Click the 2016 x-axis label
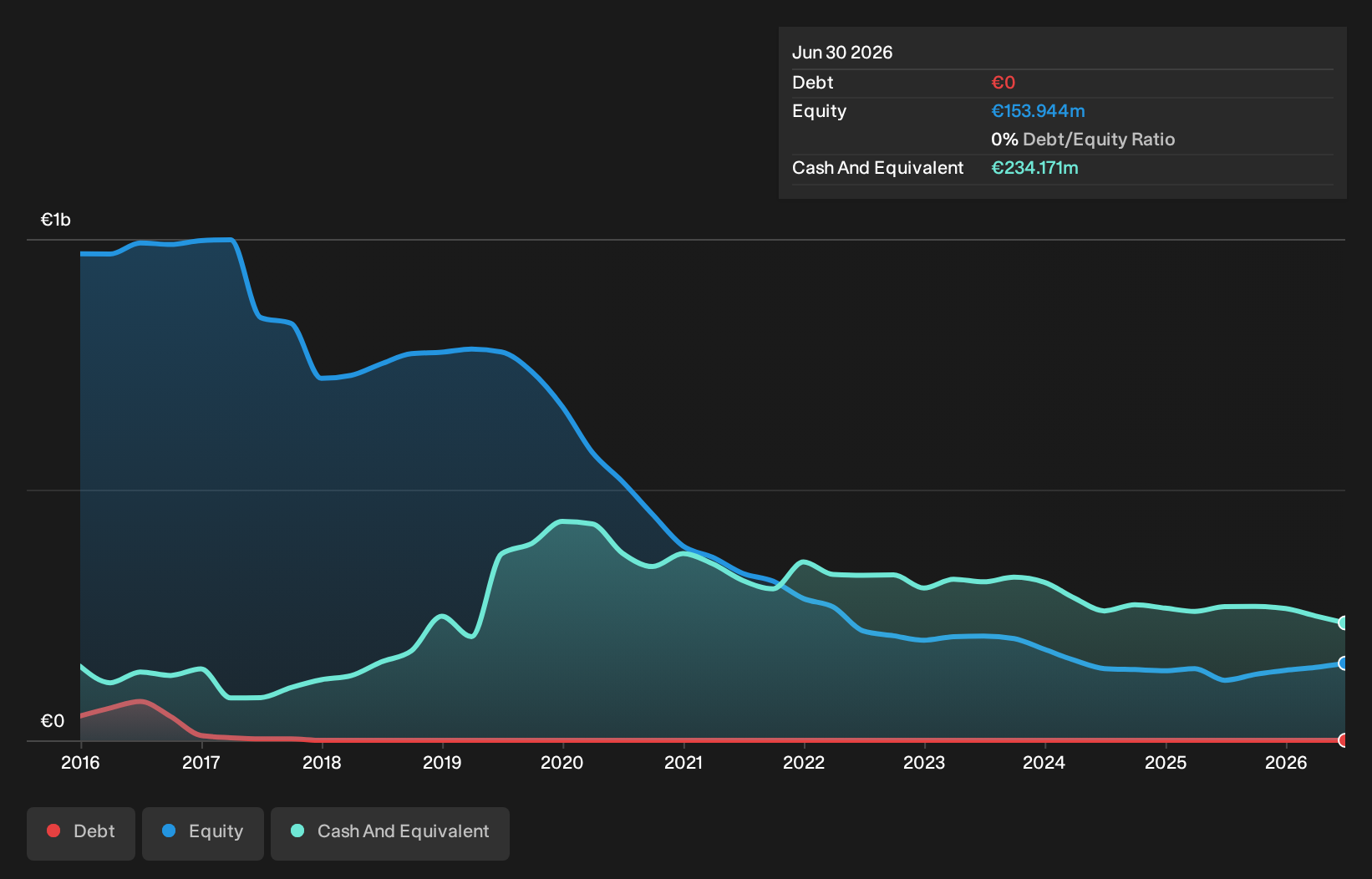 click(x=80, y=762)
